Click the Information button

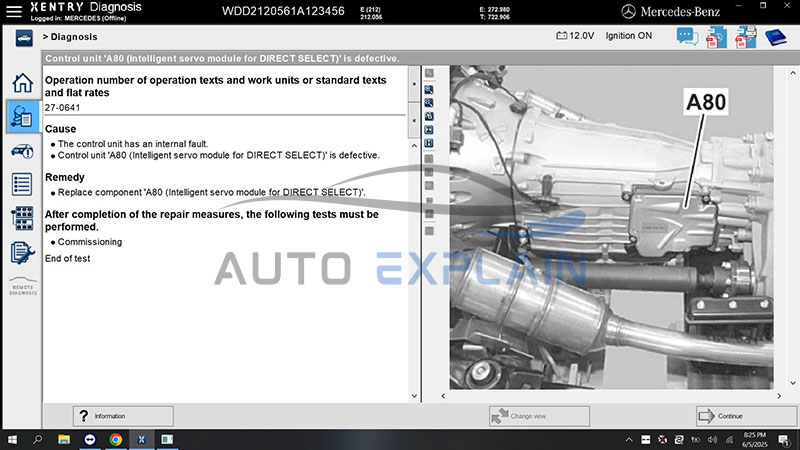click(123, 416)
